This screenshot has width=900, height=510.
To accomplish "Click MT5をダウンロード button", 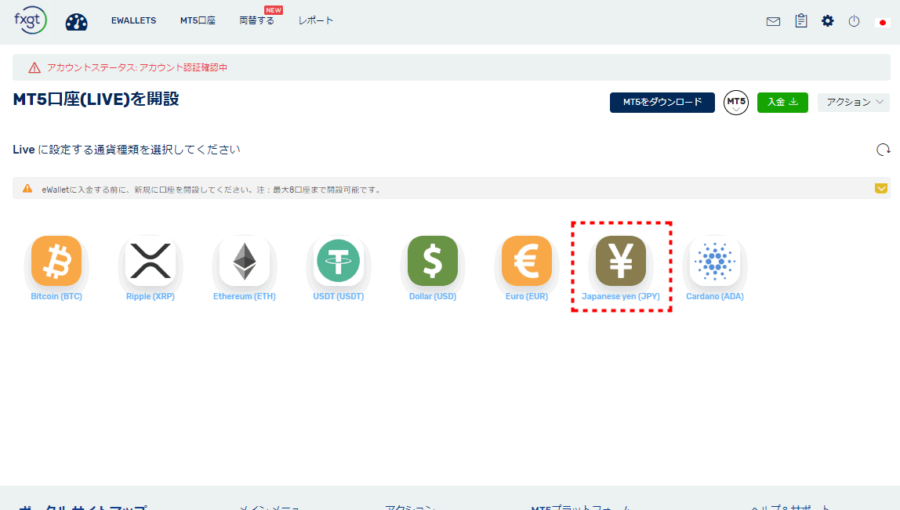I will pos(662,102).
